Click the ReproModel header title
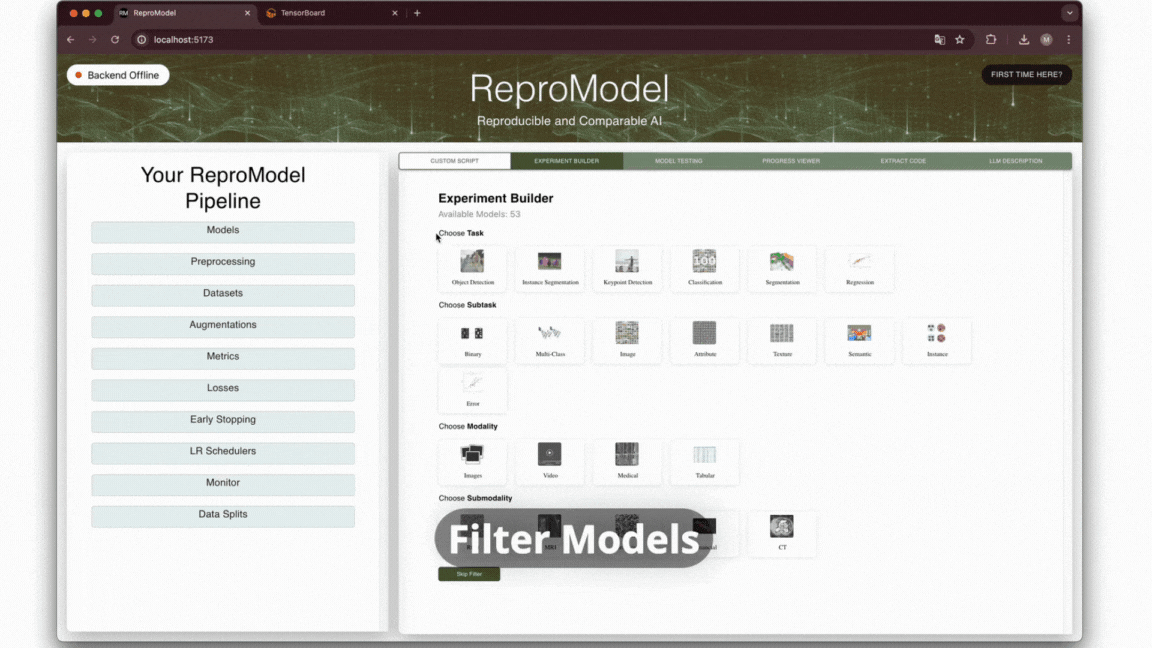The image size is (1152, 648). [569, 89]
